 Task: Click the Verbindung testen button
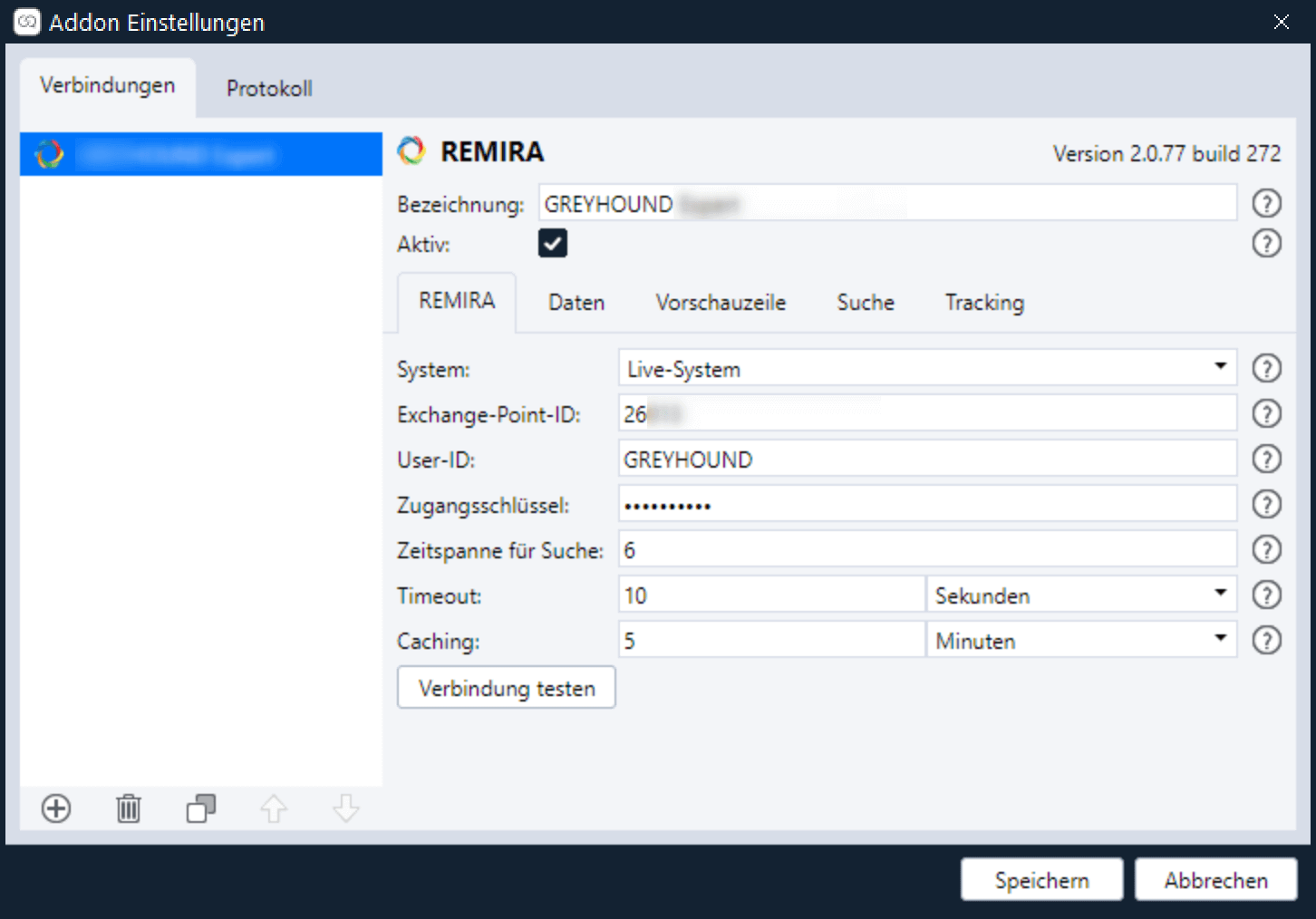[x=507, y=688]
